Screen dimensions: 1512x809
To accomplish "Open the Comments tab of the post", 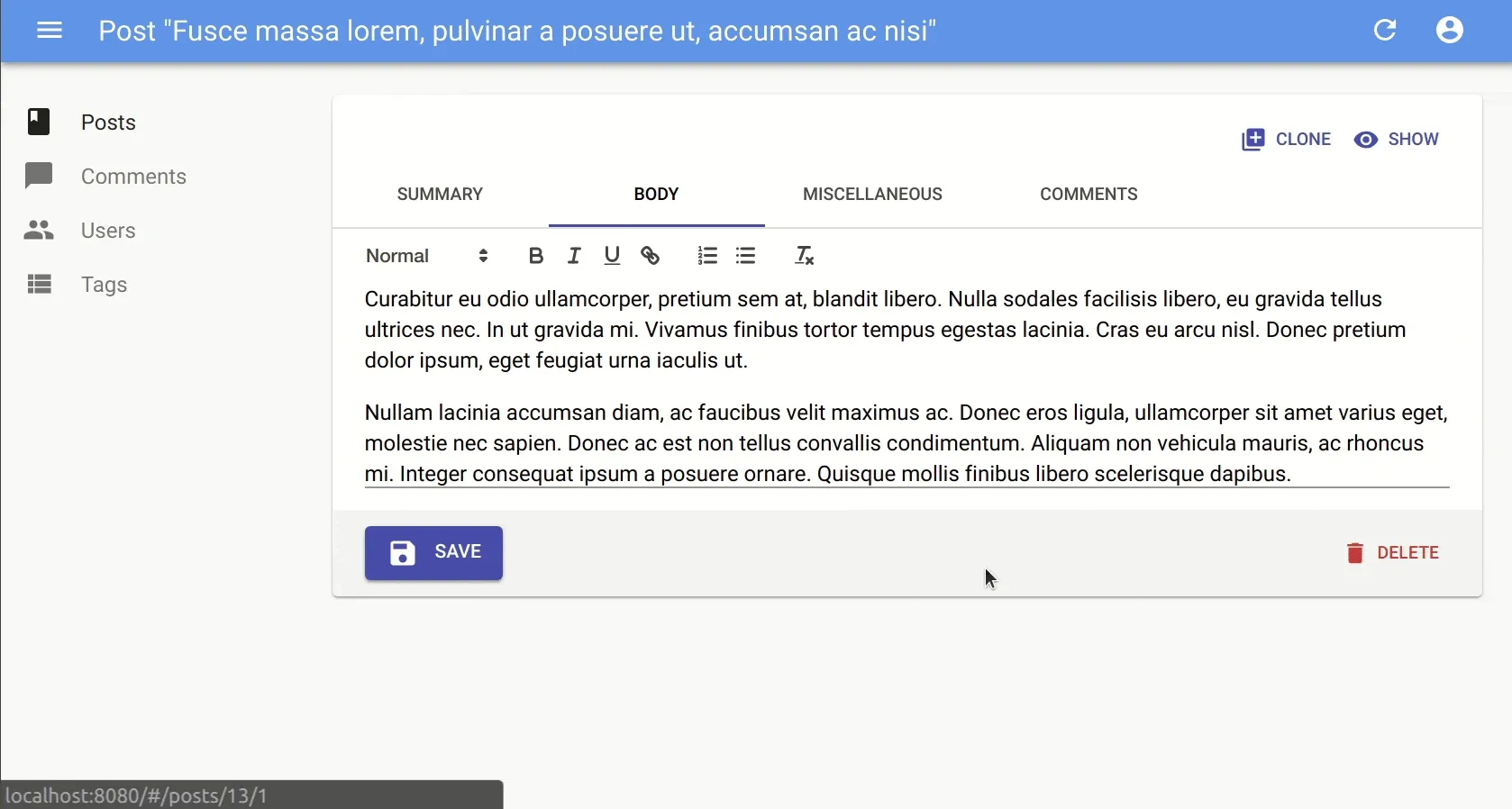I will [x=1088, y=195].
